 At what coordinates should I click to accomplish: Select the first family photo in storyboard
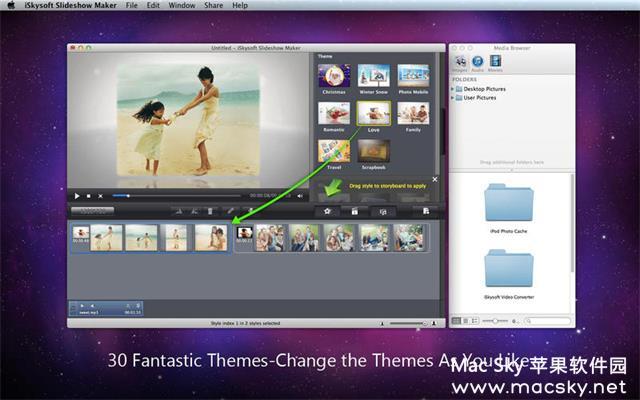click(270, 238)
